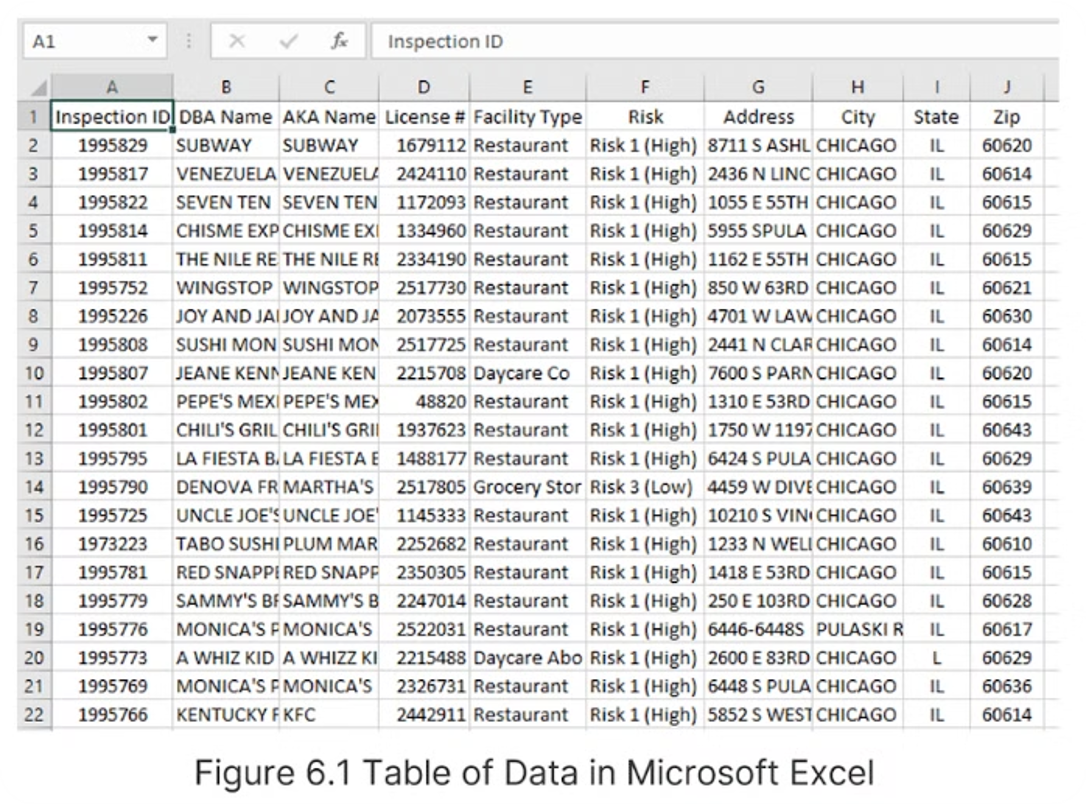Click the Daycare Abo facility type cell
This screenshot has width=1086, height=804.
pos(528,658)
